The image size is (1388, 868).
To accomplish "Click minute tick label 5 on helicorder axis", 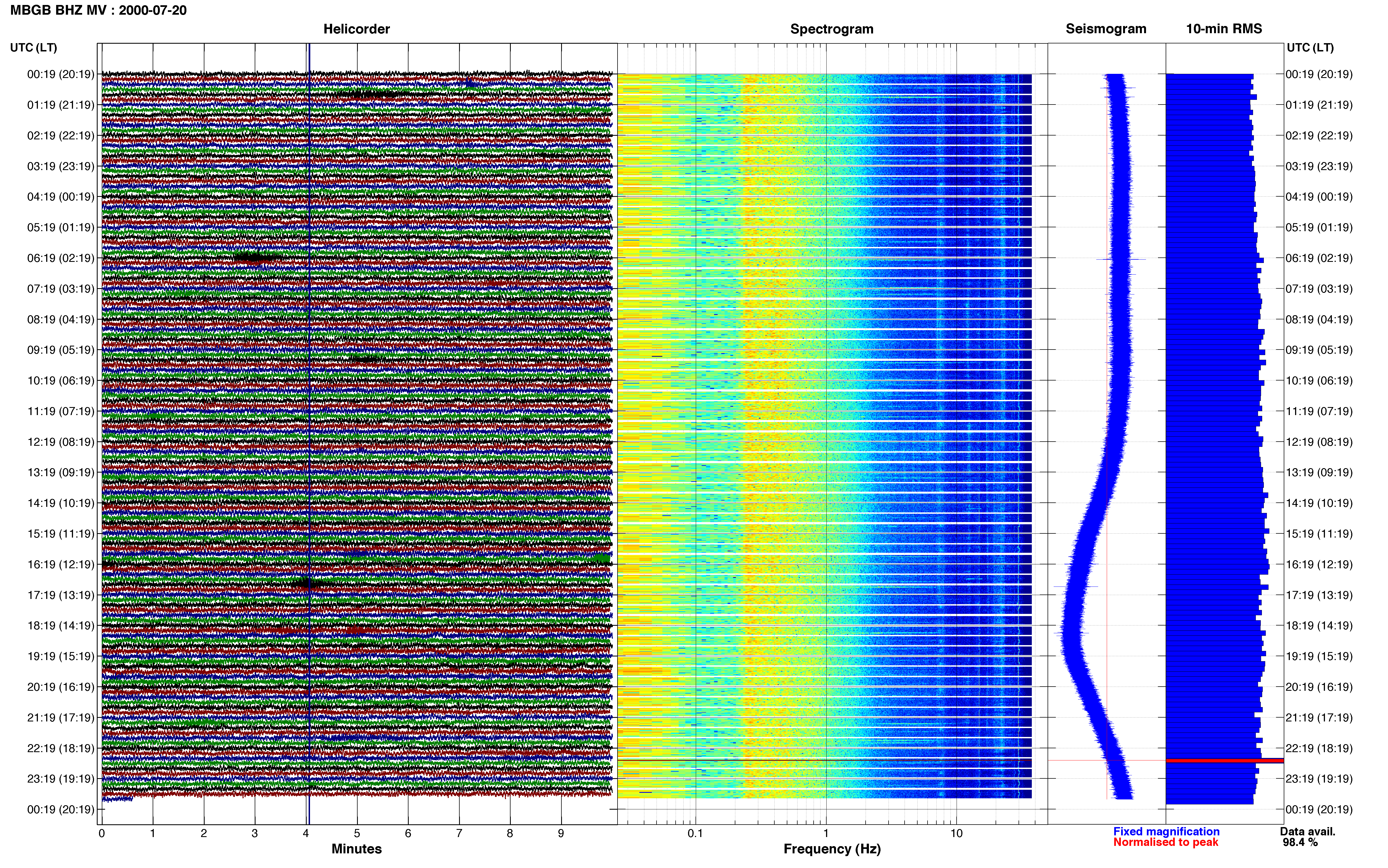I will (357, 833).
